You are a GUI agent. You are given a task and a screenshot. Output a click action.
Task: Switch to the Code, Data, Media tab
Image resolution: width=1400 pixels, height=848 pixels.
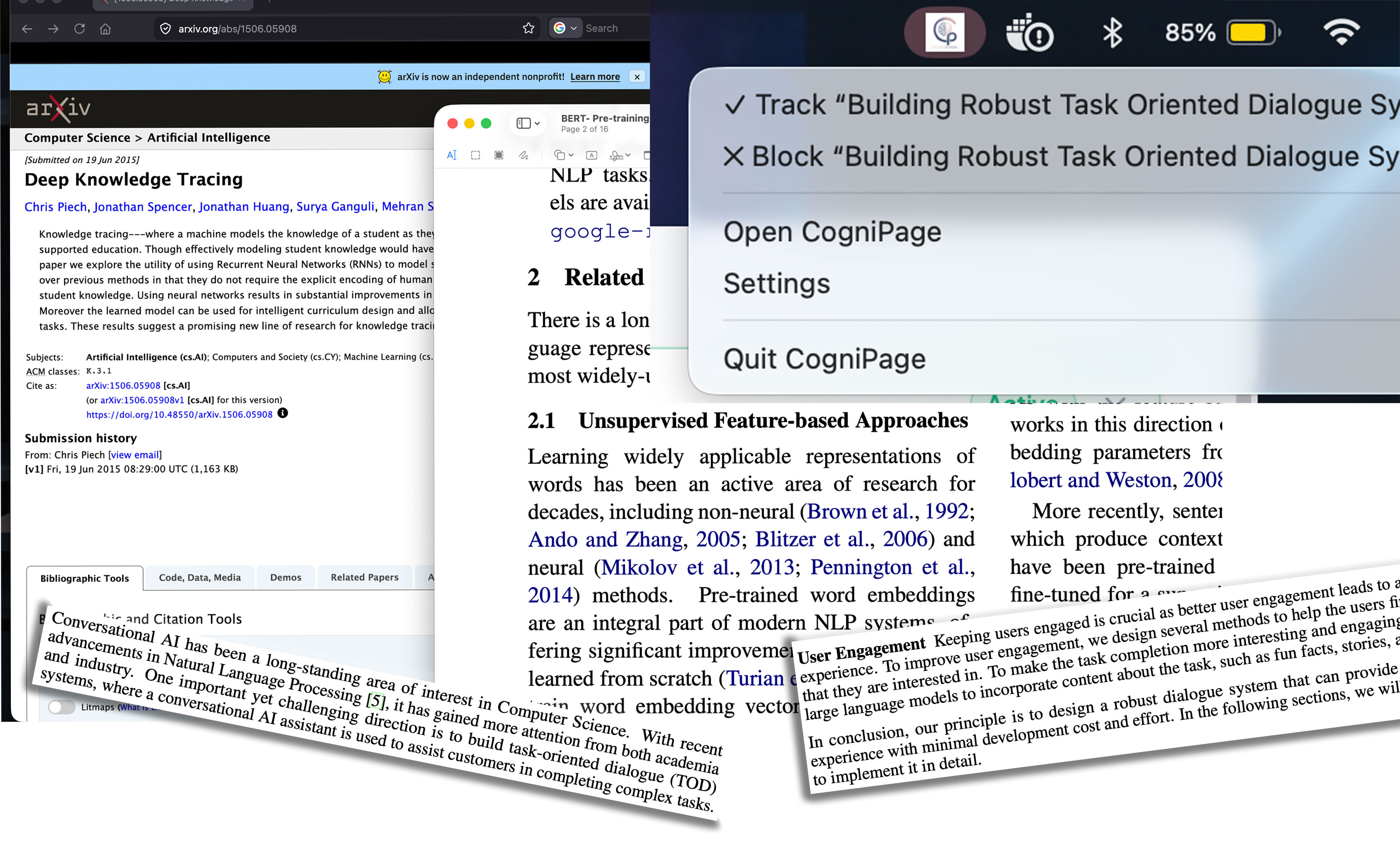[200, 577]
